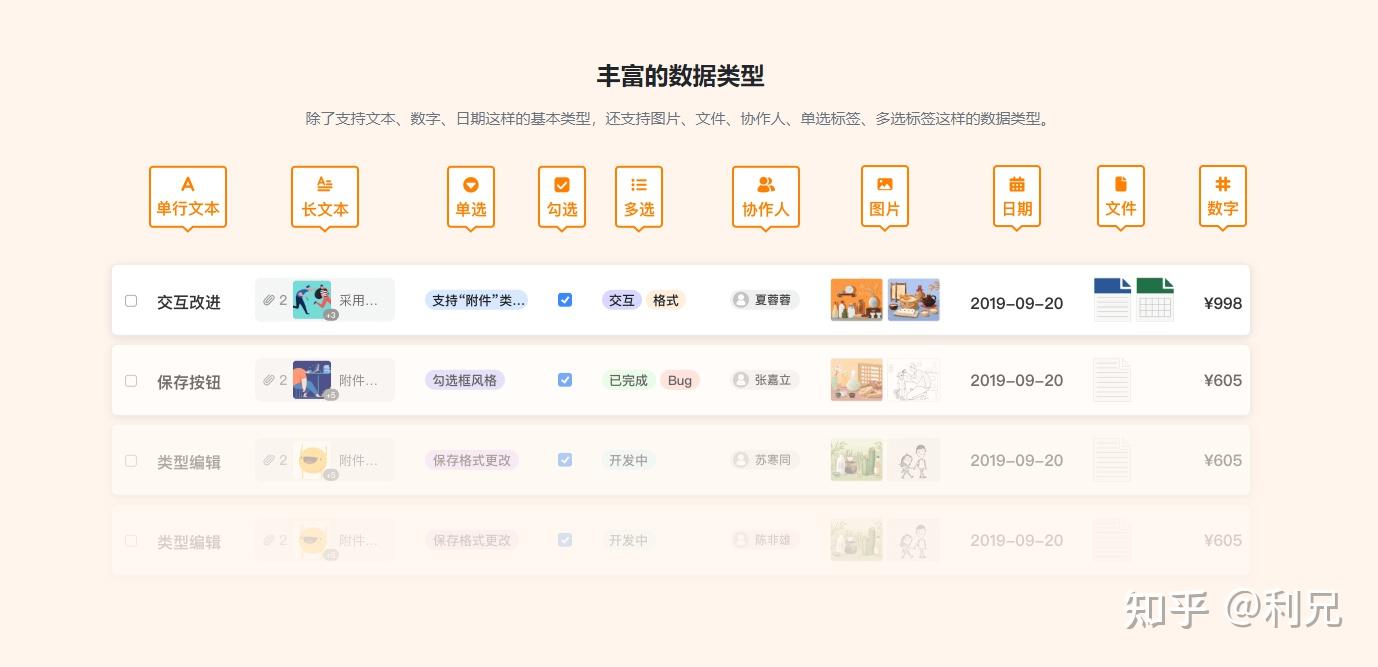Tick the row checkbox beside 交互改进
This screenshot has height=667, width=1378.
click(x=131, y=301)
